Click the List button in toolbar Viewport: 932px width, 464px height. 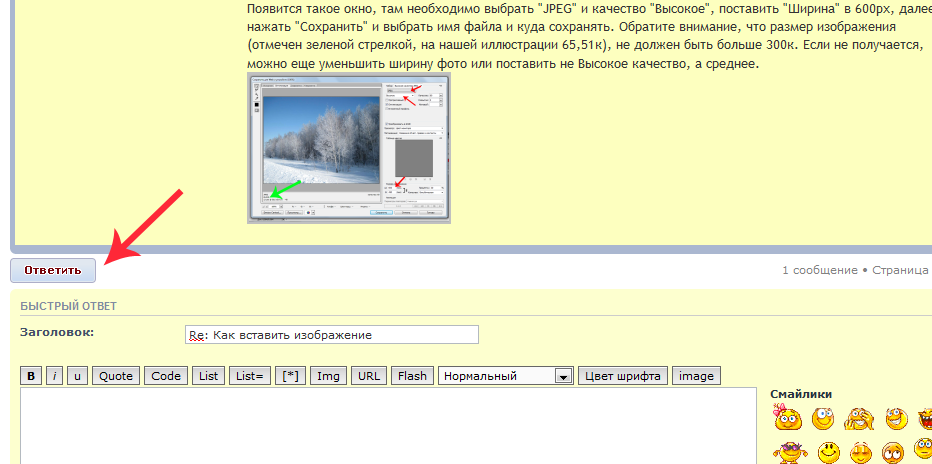point(209,376)
